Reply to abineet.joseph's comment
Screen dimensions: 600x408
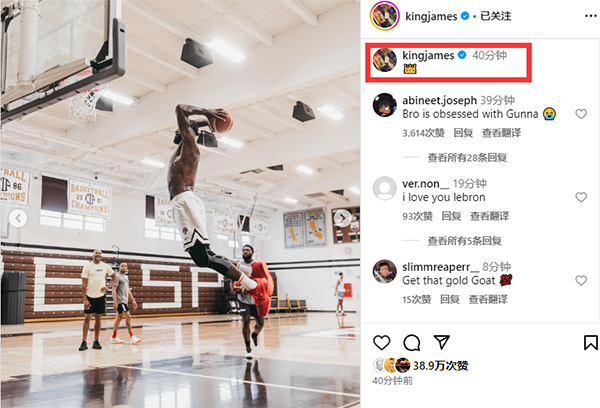pos(463,133)
